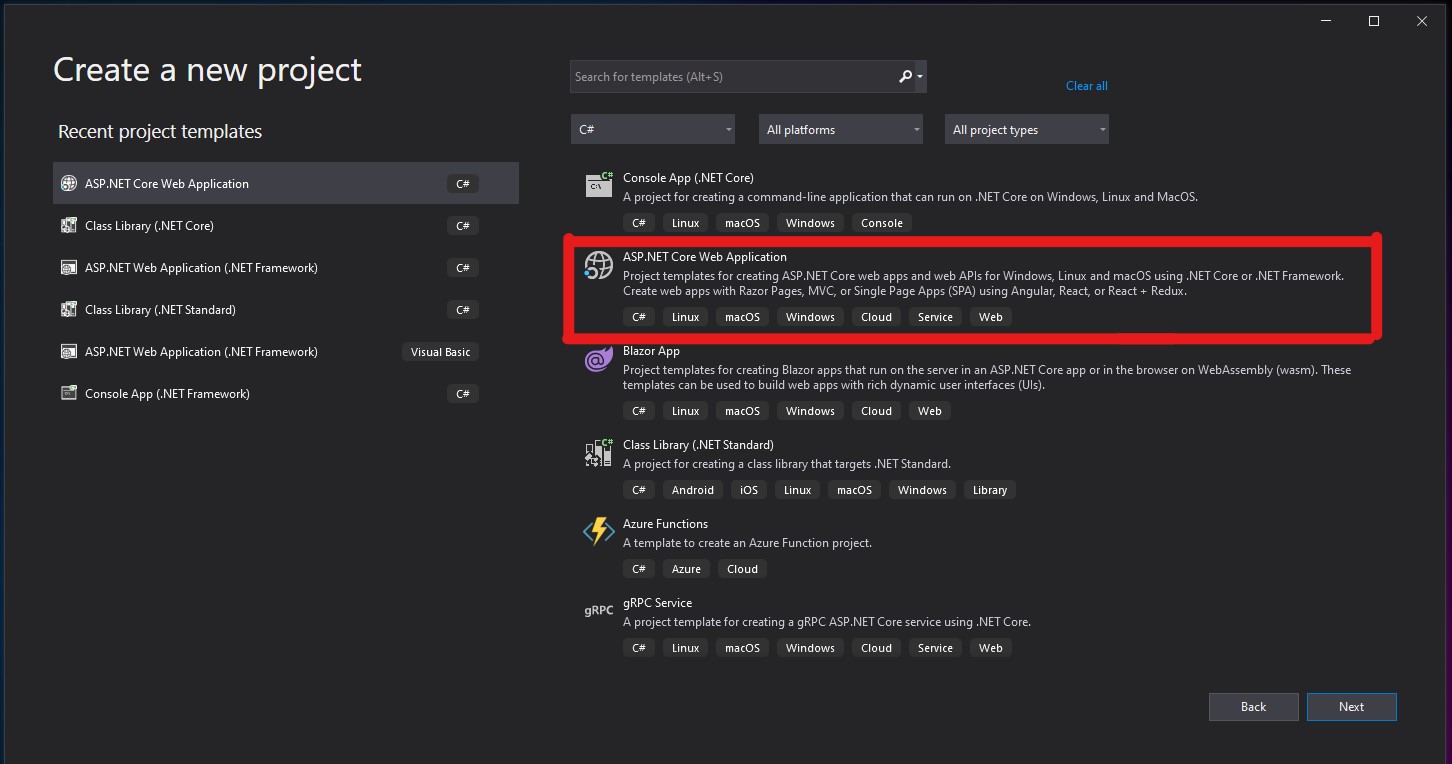
Task: Choose the Azure Functions lightning bolt icon
Action: (x=598, y=531)
